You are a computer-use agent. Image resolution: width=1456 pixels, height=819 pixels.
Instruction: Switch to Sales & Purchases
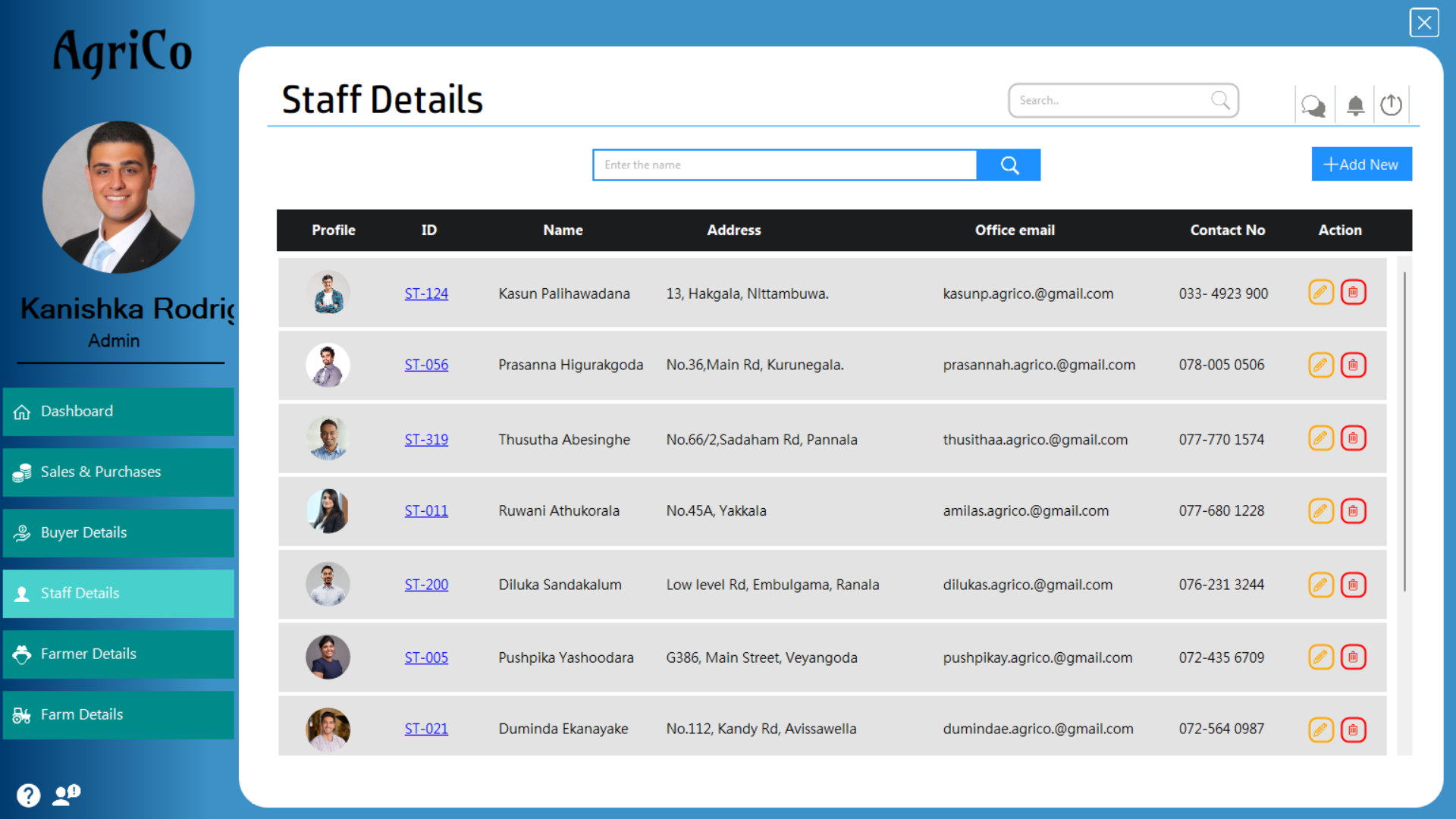click(x=101, y=472)
